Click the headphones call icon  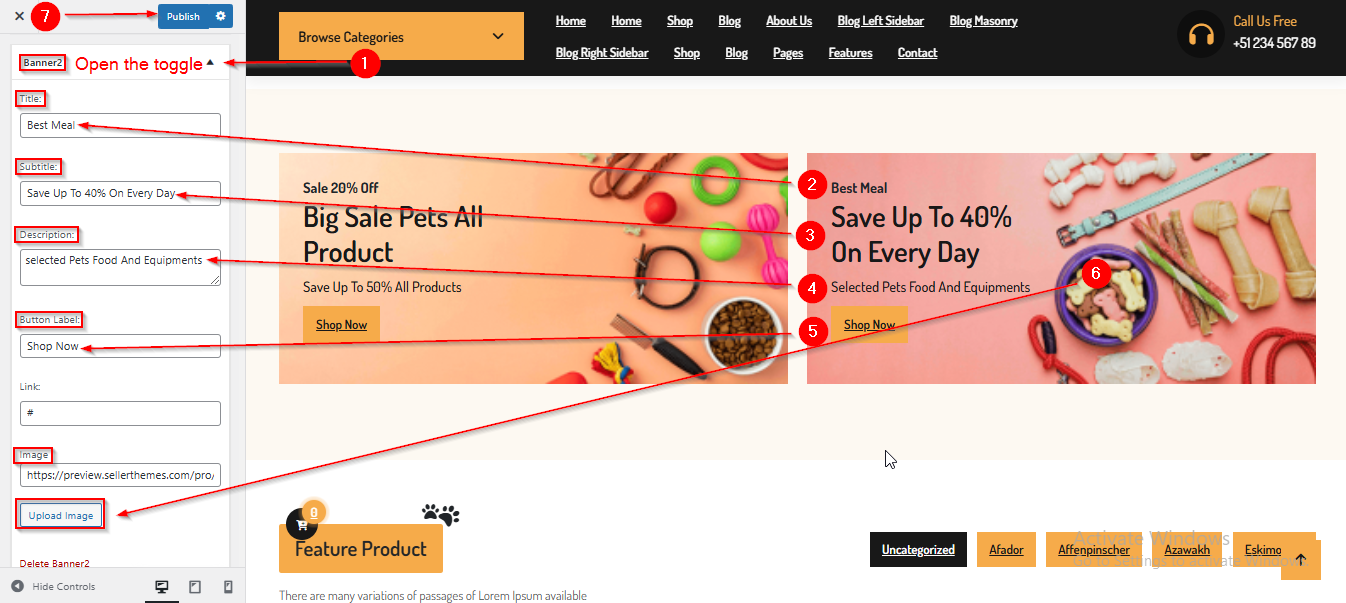[x=1201, y=36]
